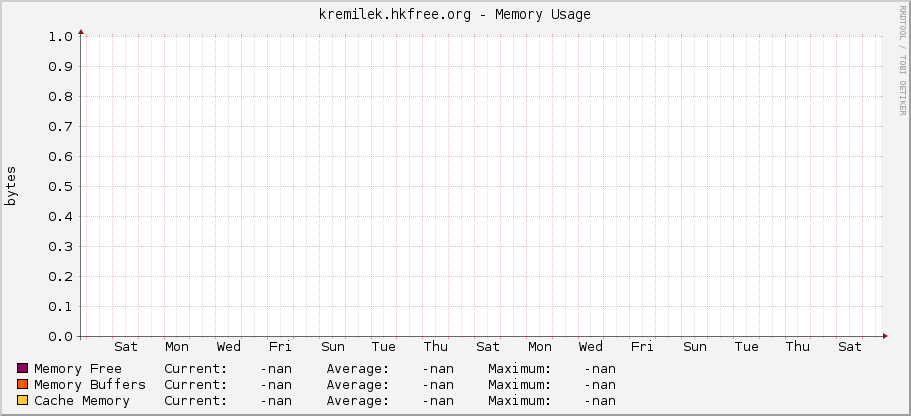Click the 'Memory Buffers' legend label

click(x=90, y=385)
